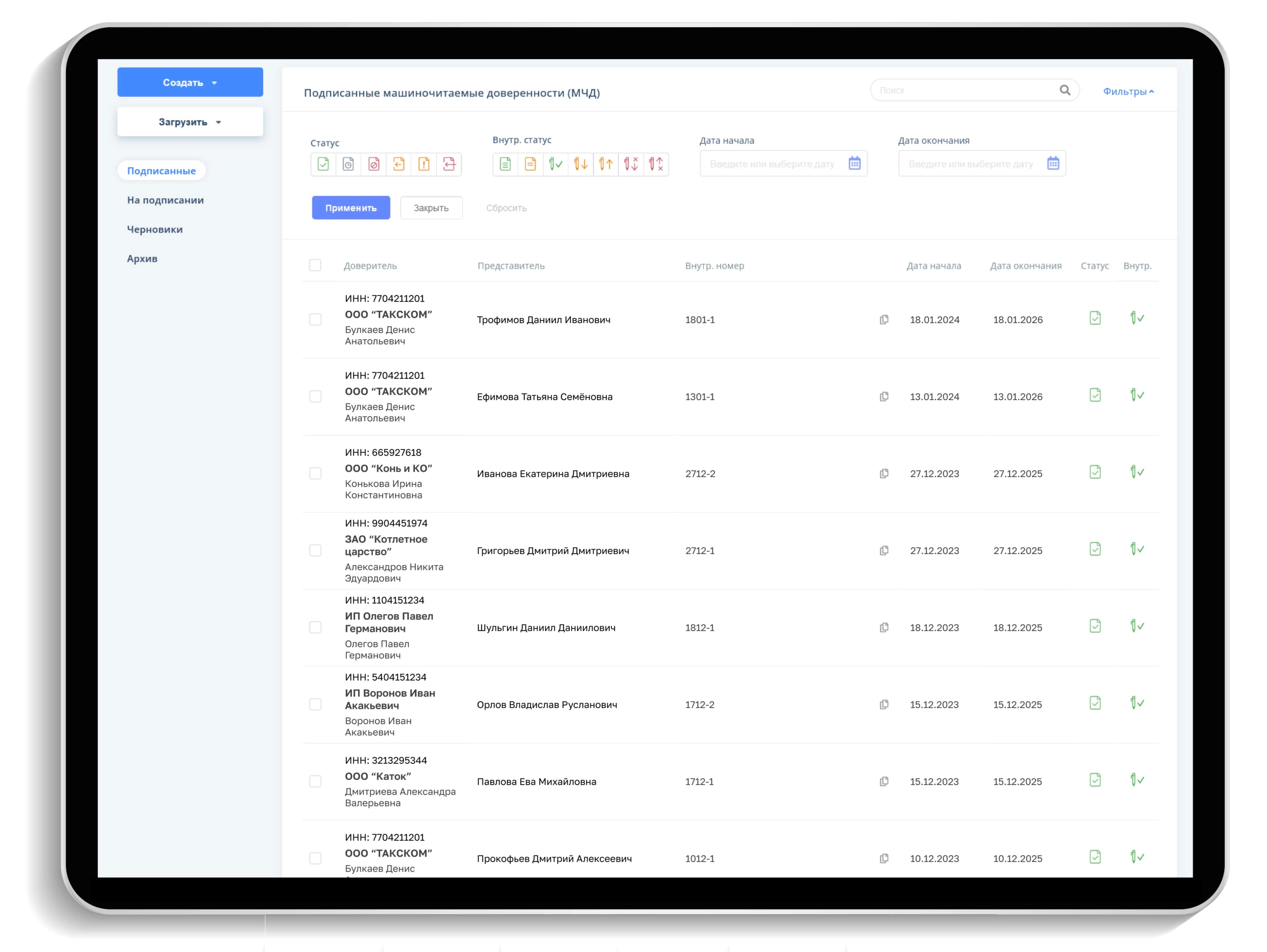The image size is (1267, 952).
Task: Select grey clock document status filter
Action: click(348, 164)
